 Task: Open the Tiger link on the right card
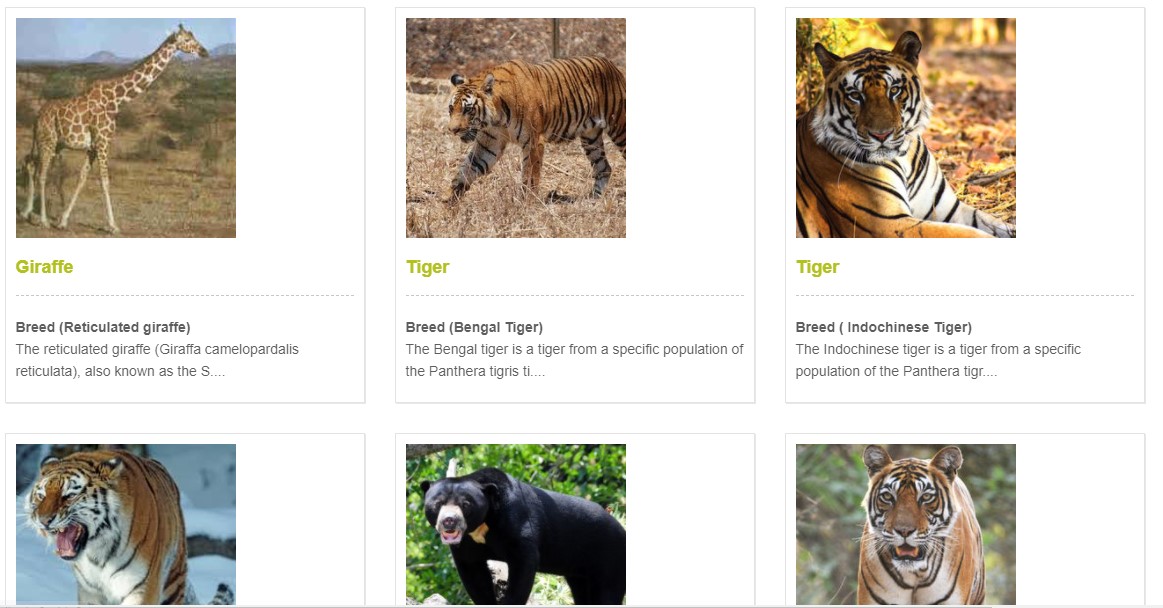point(818,266)
